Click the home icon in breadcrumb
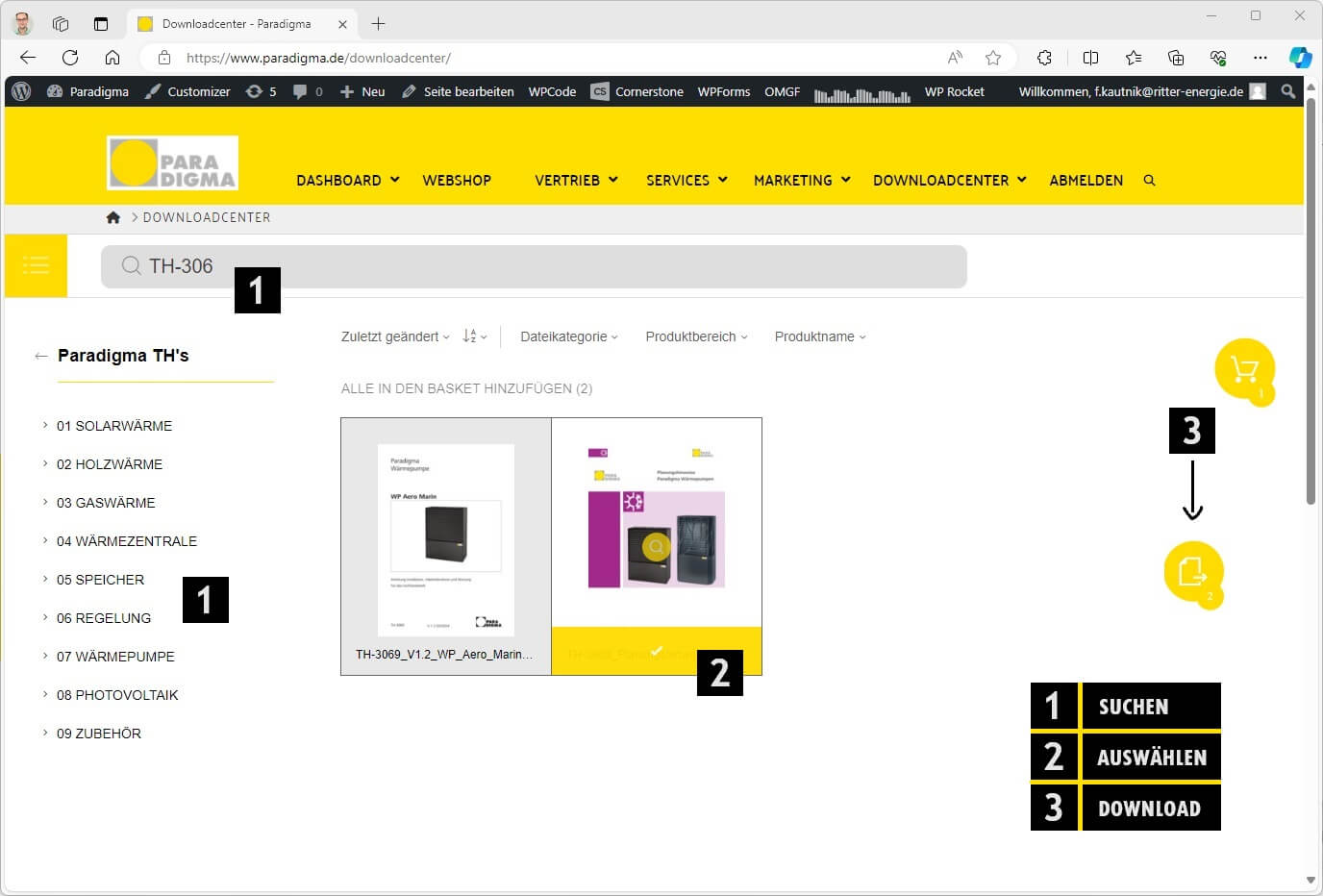Image resolution: width=1323 pixels, height=896 pixels. [x=113, y=217]
